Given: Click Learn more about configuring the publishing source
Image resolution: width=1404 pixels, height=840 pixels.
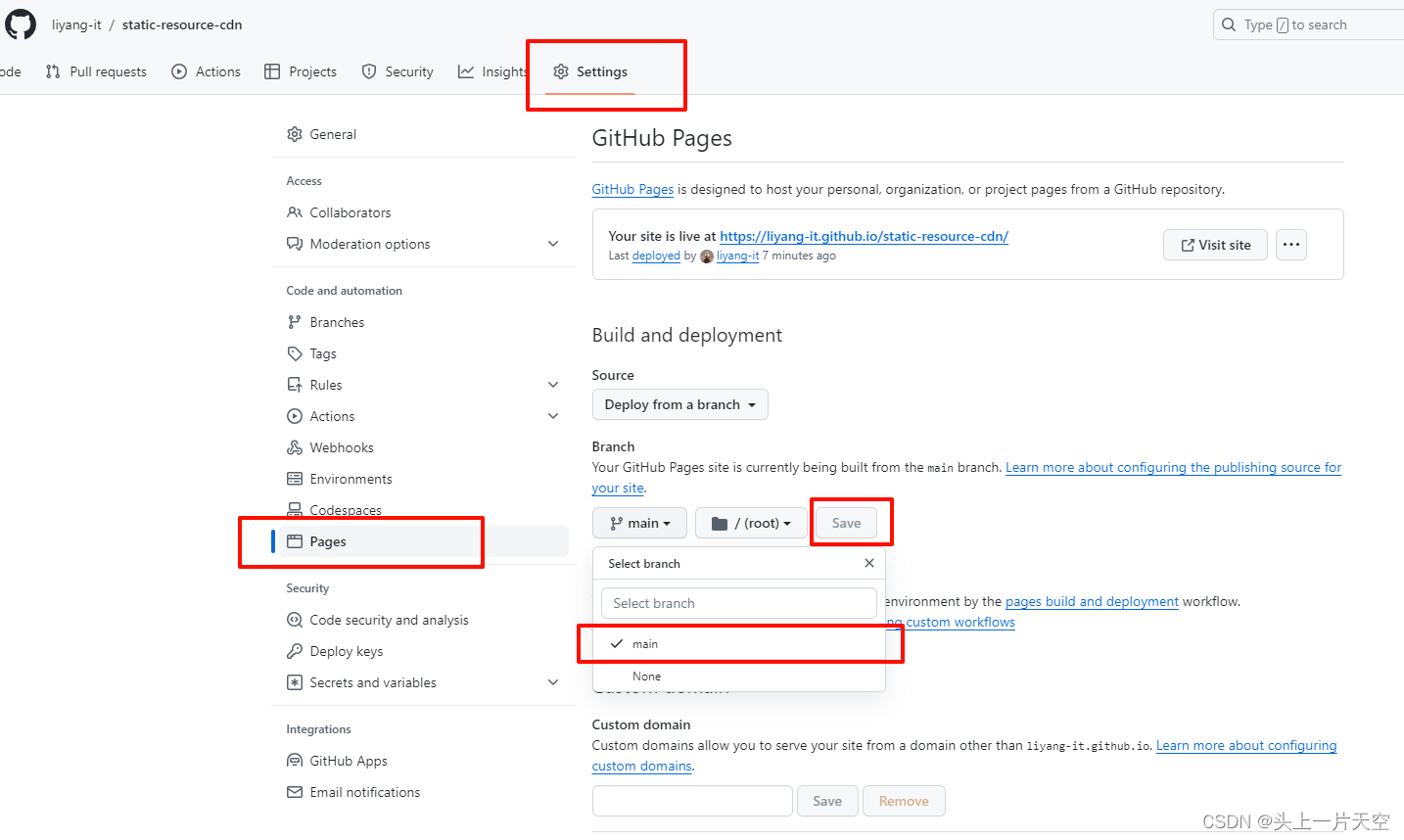Looking at the screenshot, I should click(1173, 467).
